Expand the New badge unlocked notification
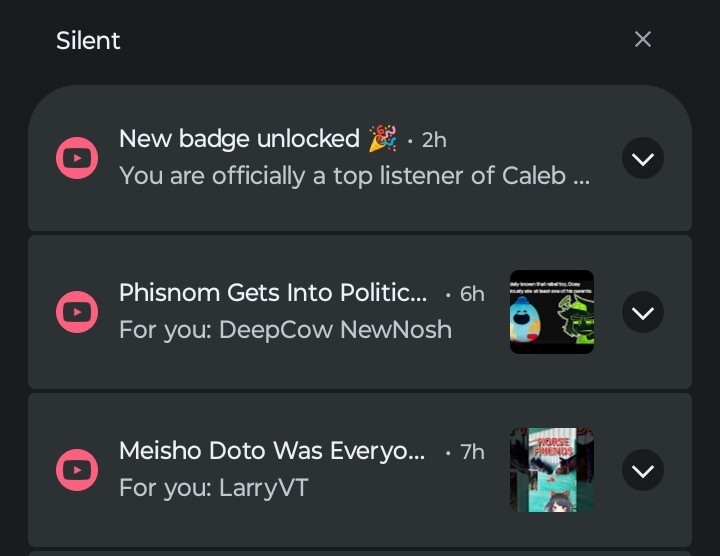The image size is (720, 556). (x=643, y=158)
